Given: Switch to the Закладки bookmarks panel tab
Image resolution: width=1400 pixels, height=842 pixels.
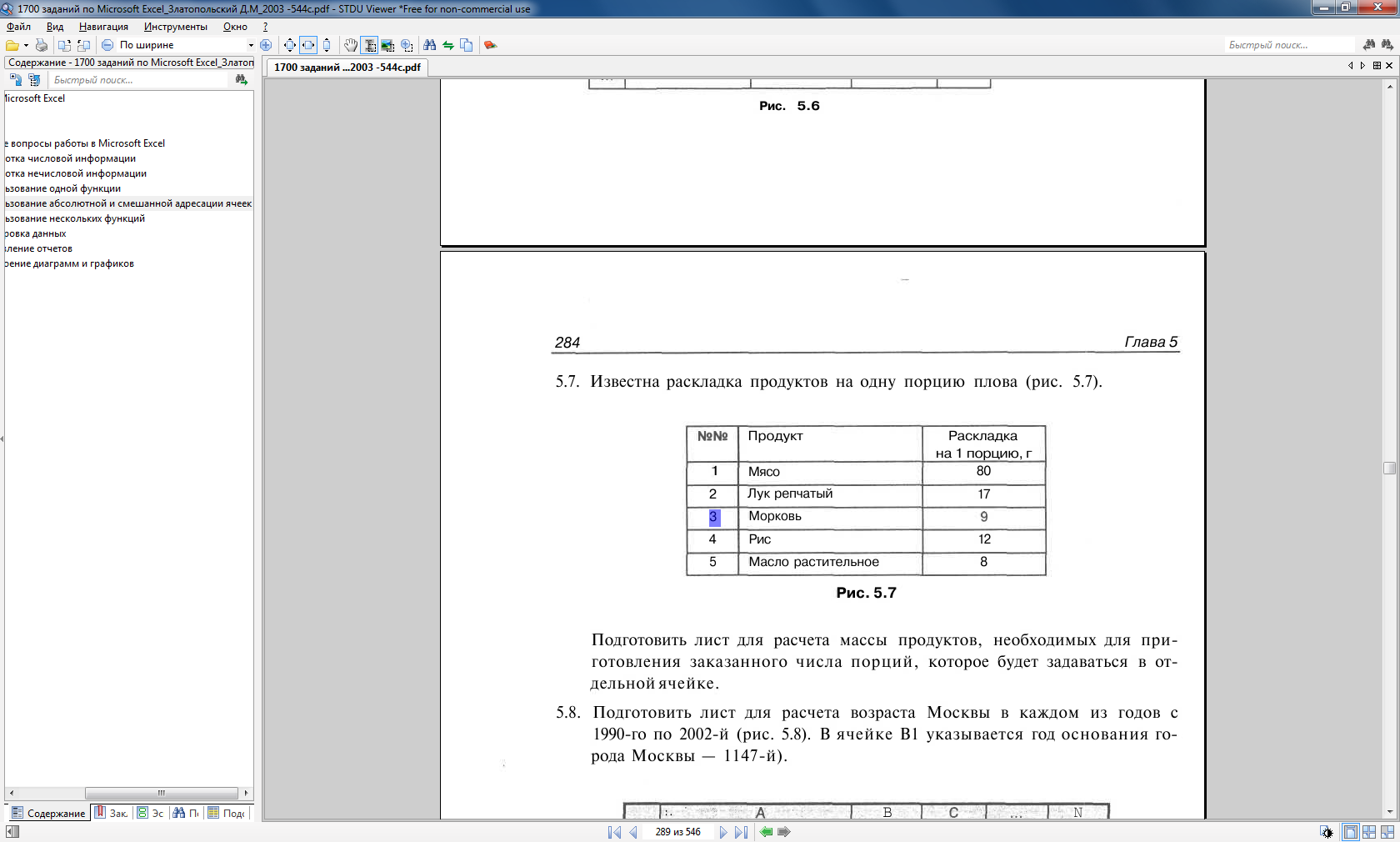Looking at the screenshot, I should 112,813.
